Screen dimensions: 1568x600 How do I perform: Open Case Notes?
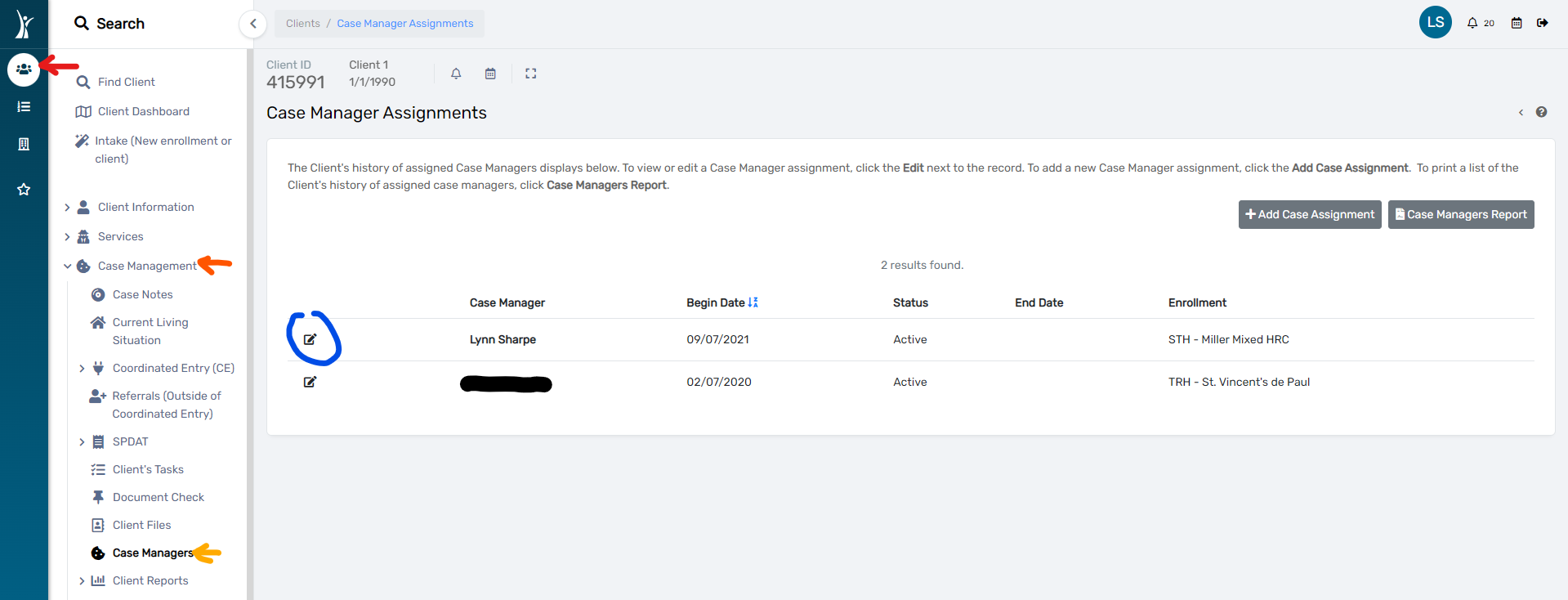(143, 294)
